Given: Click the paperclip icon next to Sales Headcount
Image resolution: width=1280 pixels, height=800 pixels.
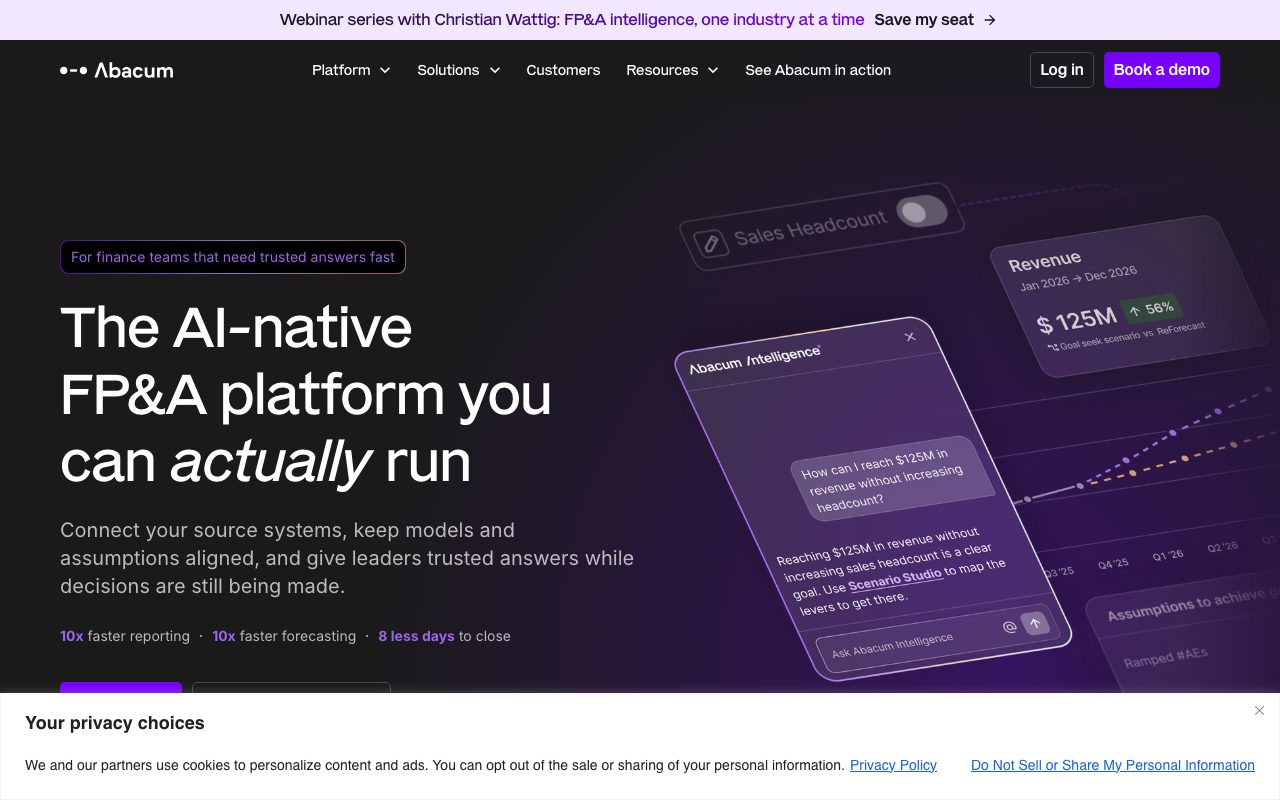Looking at the screenshot, I should pos(711,244).
